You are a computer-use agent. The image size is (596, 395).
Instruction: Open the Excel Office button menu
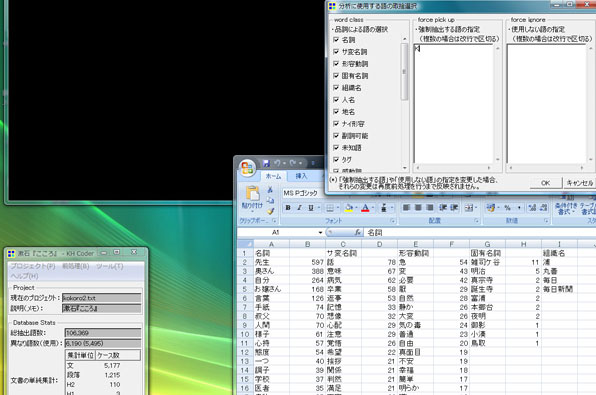pyautogui.click(x=247, y=168)
